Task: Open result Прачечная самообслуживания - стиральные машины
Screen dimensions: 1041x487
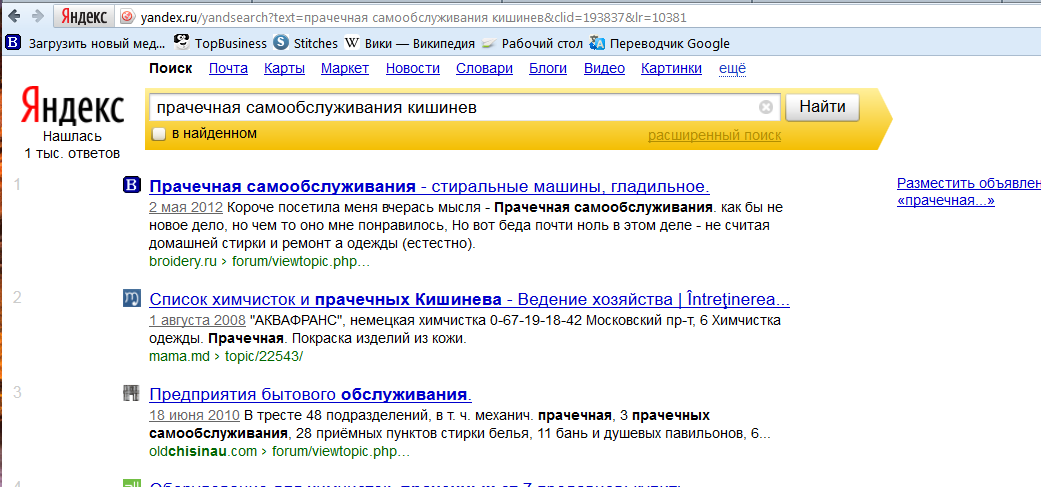Action: click(430, 185)
